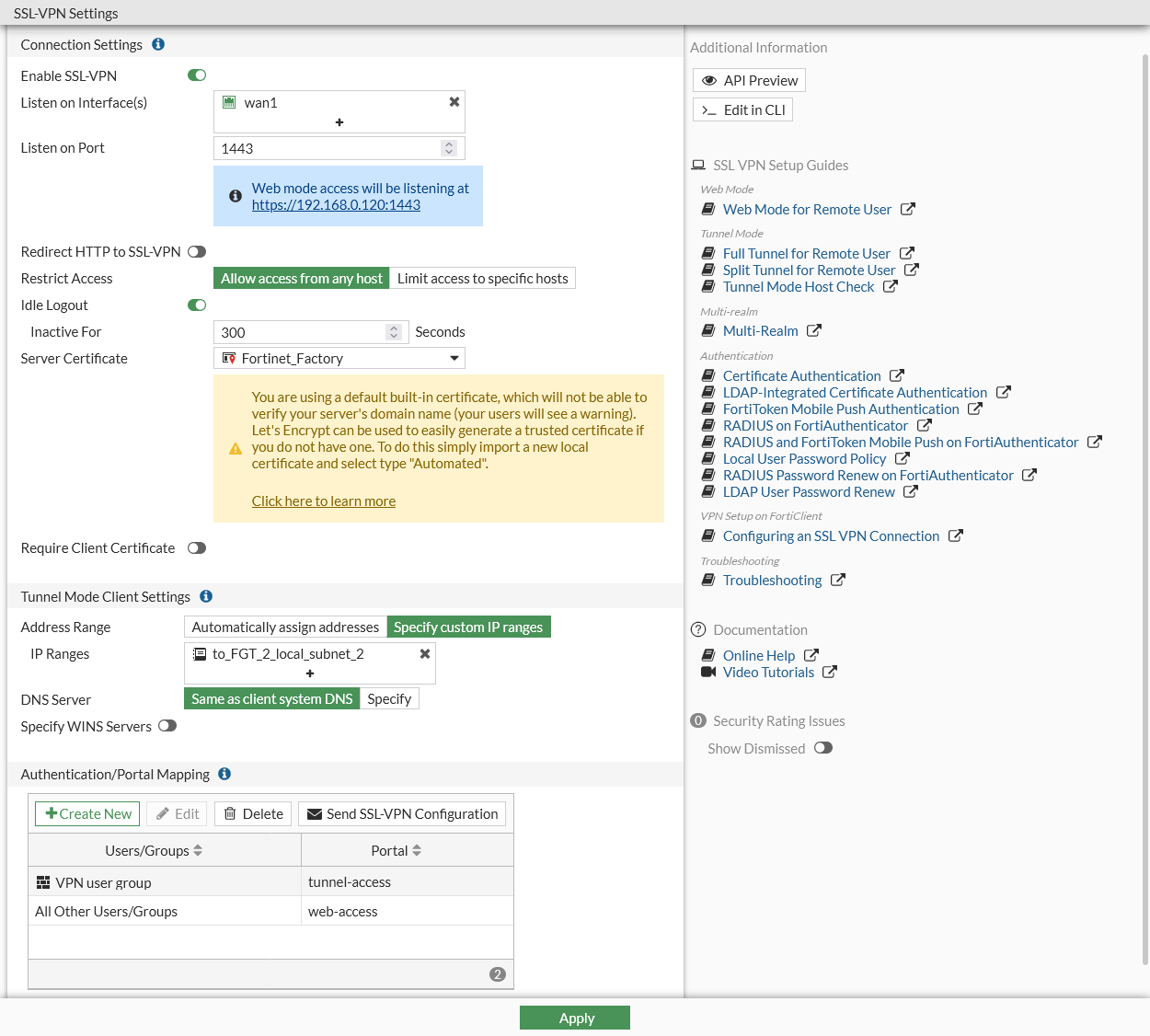Click the Apply button

[575, 1018]
